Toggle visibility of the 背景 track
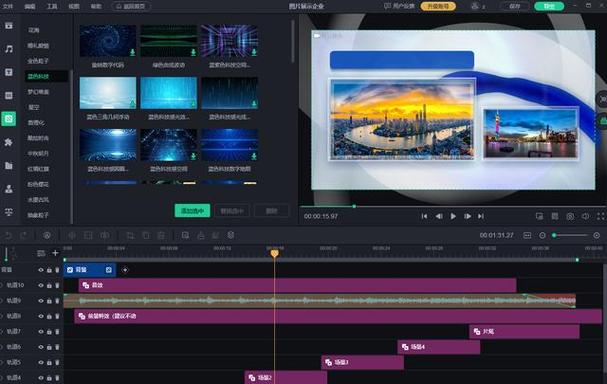This screenshot has height=384, width=607. coord(41,270)
